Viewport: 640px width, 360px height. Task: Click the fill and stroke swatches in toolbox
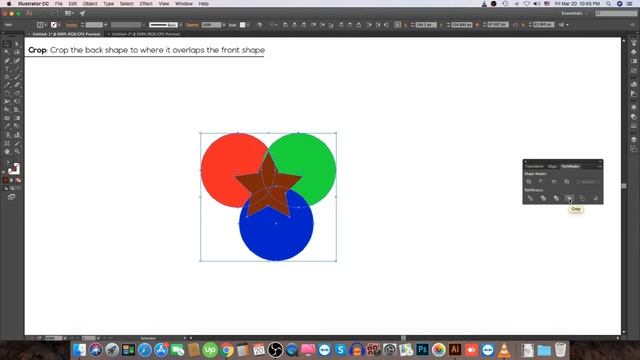(x=13, y=168)
